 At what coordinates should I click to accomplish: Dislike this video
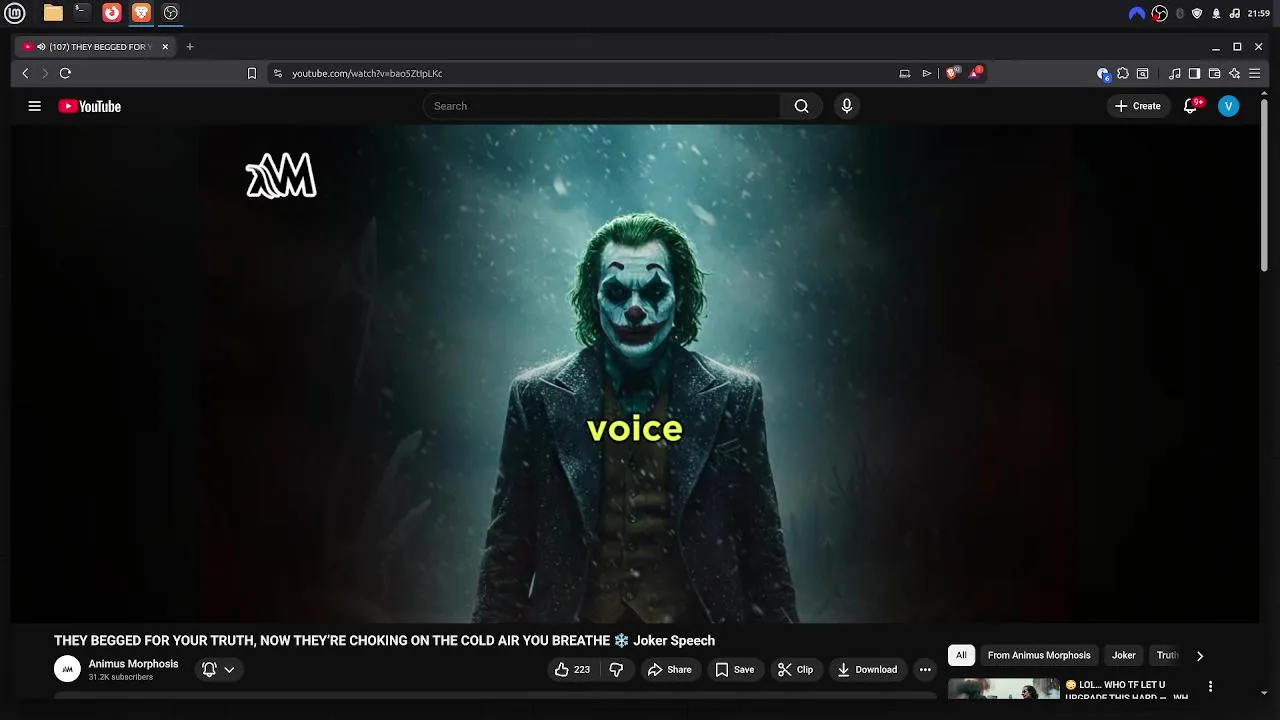point(616,670)
